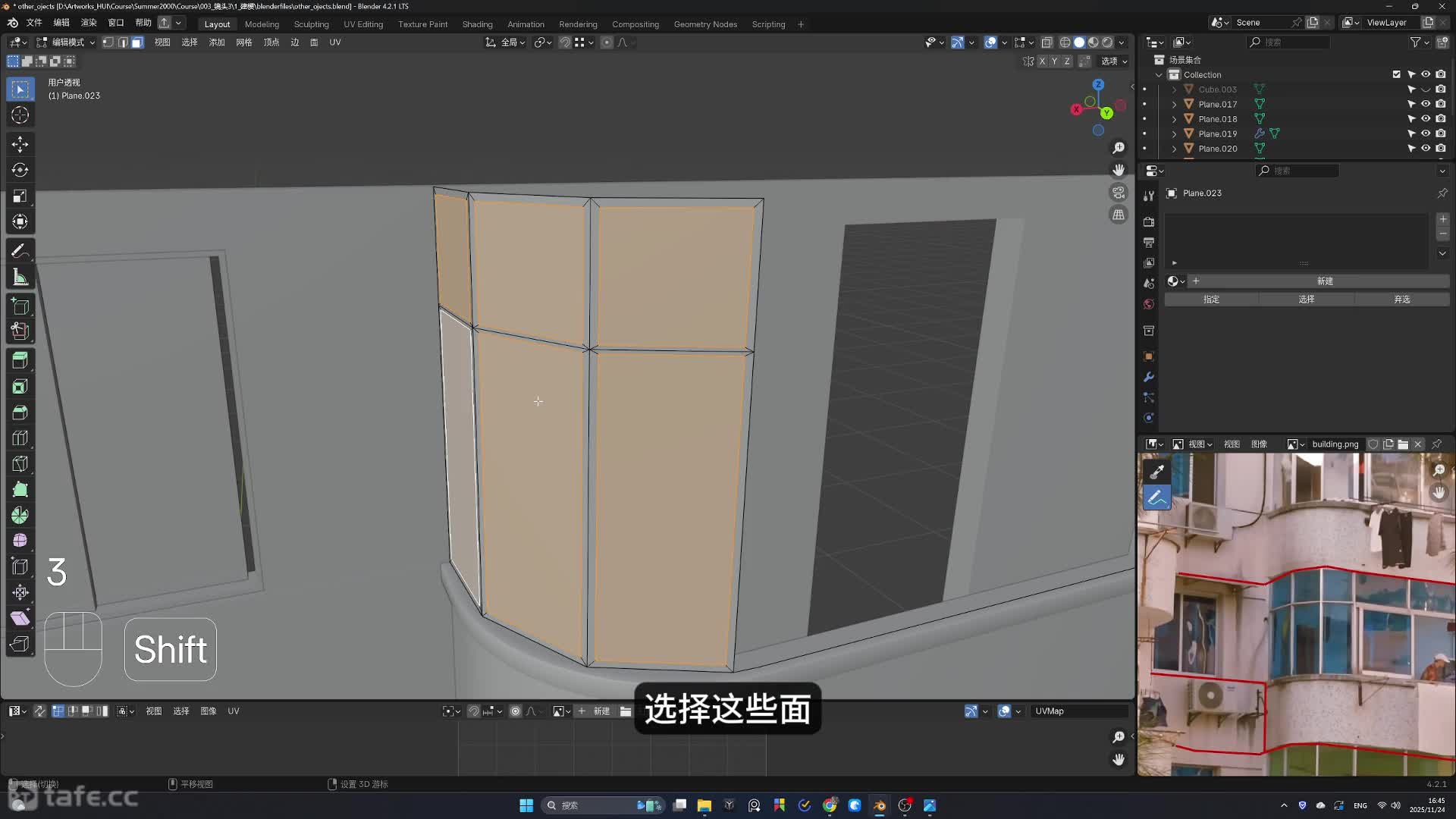Activate the Bevel tool
The image size is (1456, 819).
(20, 412)
